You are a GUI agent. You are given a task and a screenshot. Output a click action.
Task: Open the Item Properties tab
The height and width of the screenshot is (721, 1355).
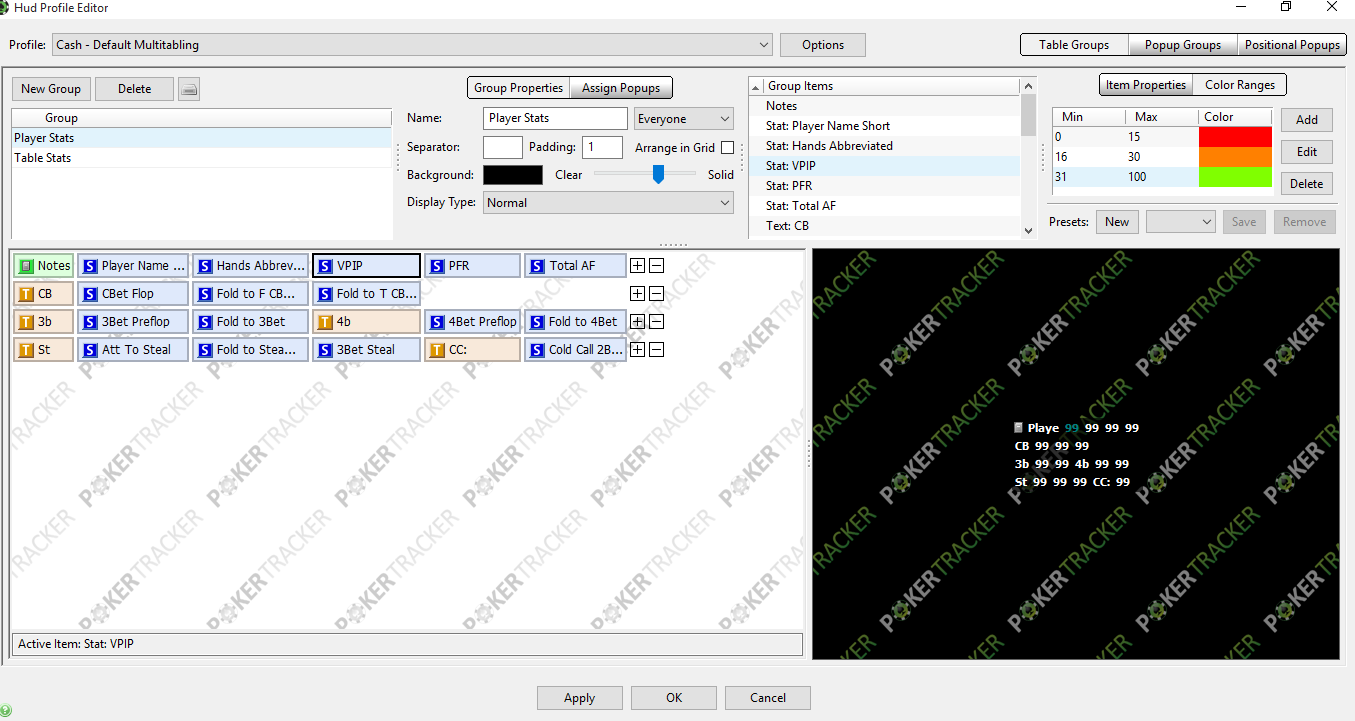tap(1146, 85)
